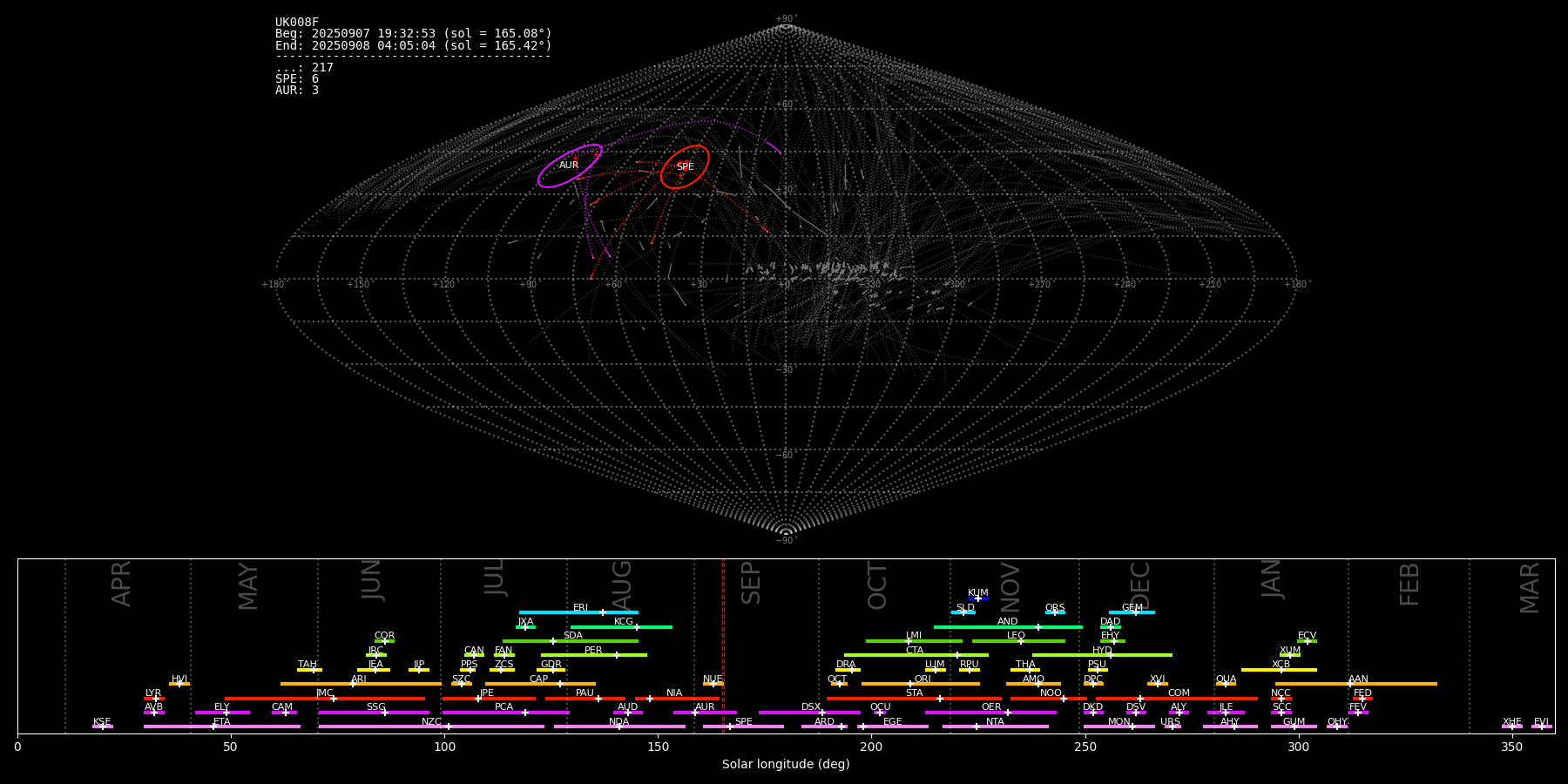
Task: Click the ORI shower label
Action: click(923, 679)
